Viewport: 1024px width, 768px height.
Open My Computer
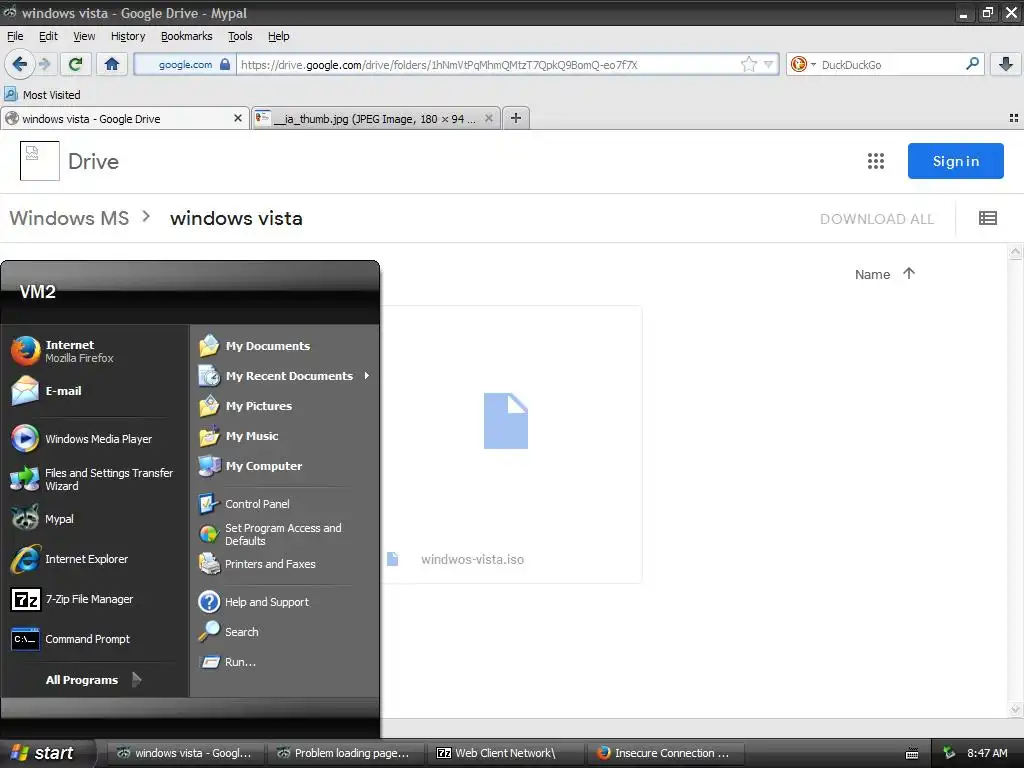pos(285,466)
